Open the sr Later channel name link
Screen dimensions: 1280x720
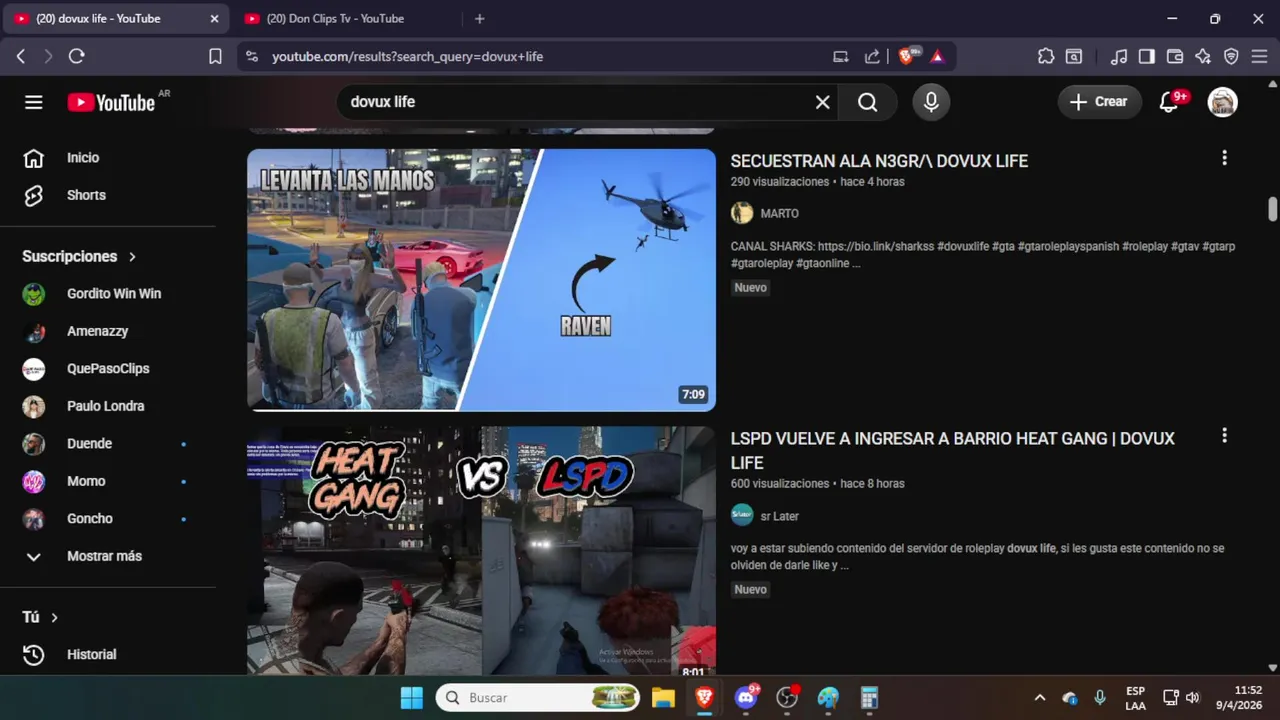[779, 516]
